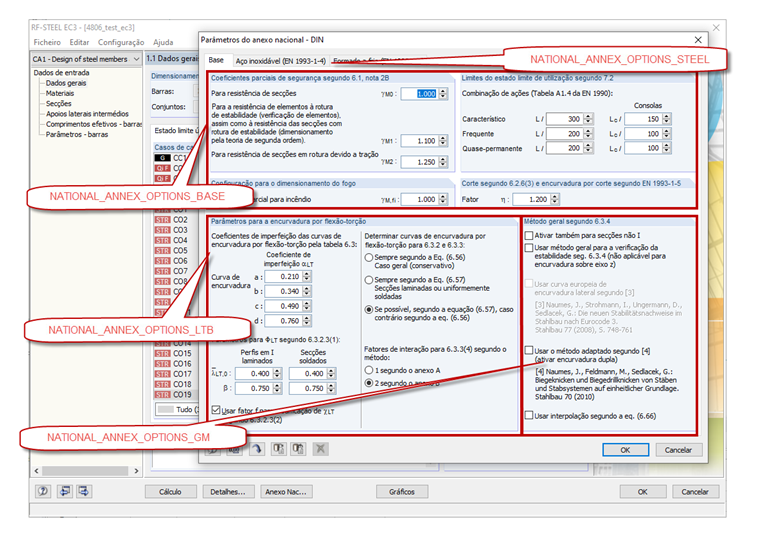Open the Ajuda menu

pyautogui.click(x=163, y=42)
